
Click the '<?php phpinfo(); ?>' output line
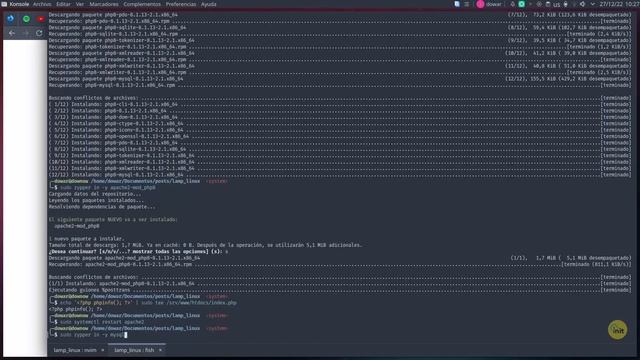[x=76, y=309]
